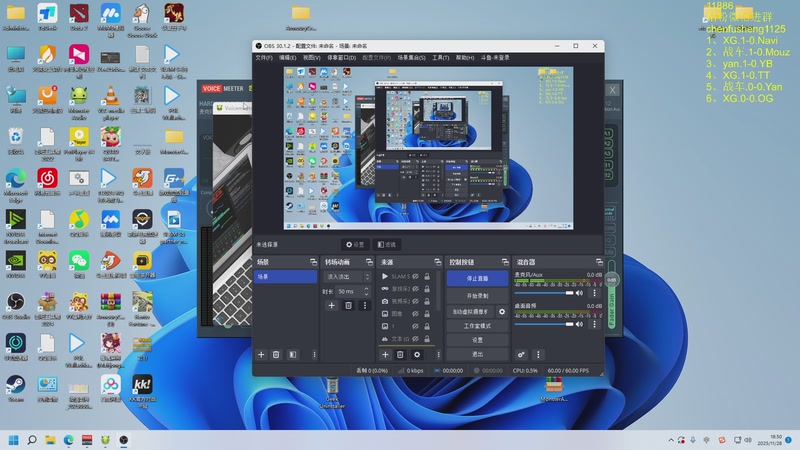The image size is (800, 450).
Task: Pop out the 场景 dock with its float icon
Action: [x=313, y=262]
